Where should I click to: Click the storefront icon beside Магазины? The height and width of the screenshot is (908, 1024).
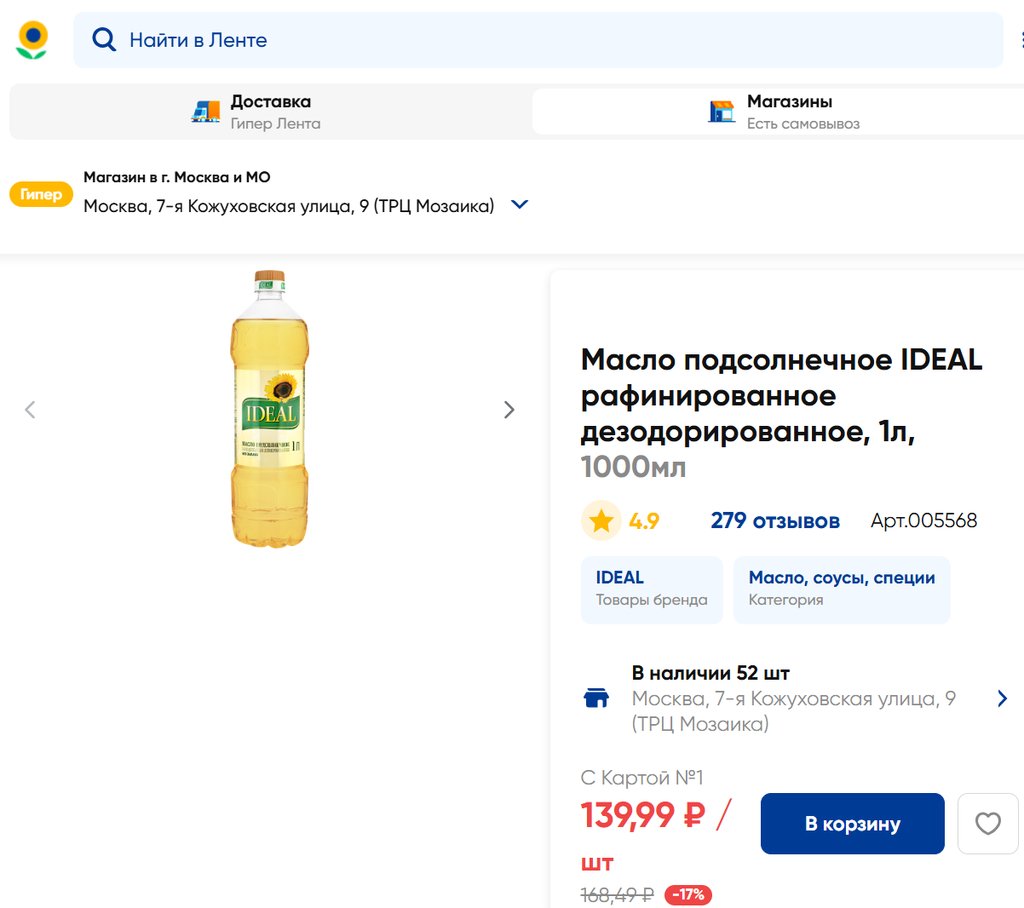click(721, 112)
